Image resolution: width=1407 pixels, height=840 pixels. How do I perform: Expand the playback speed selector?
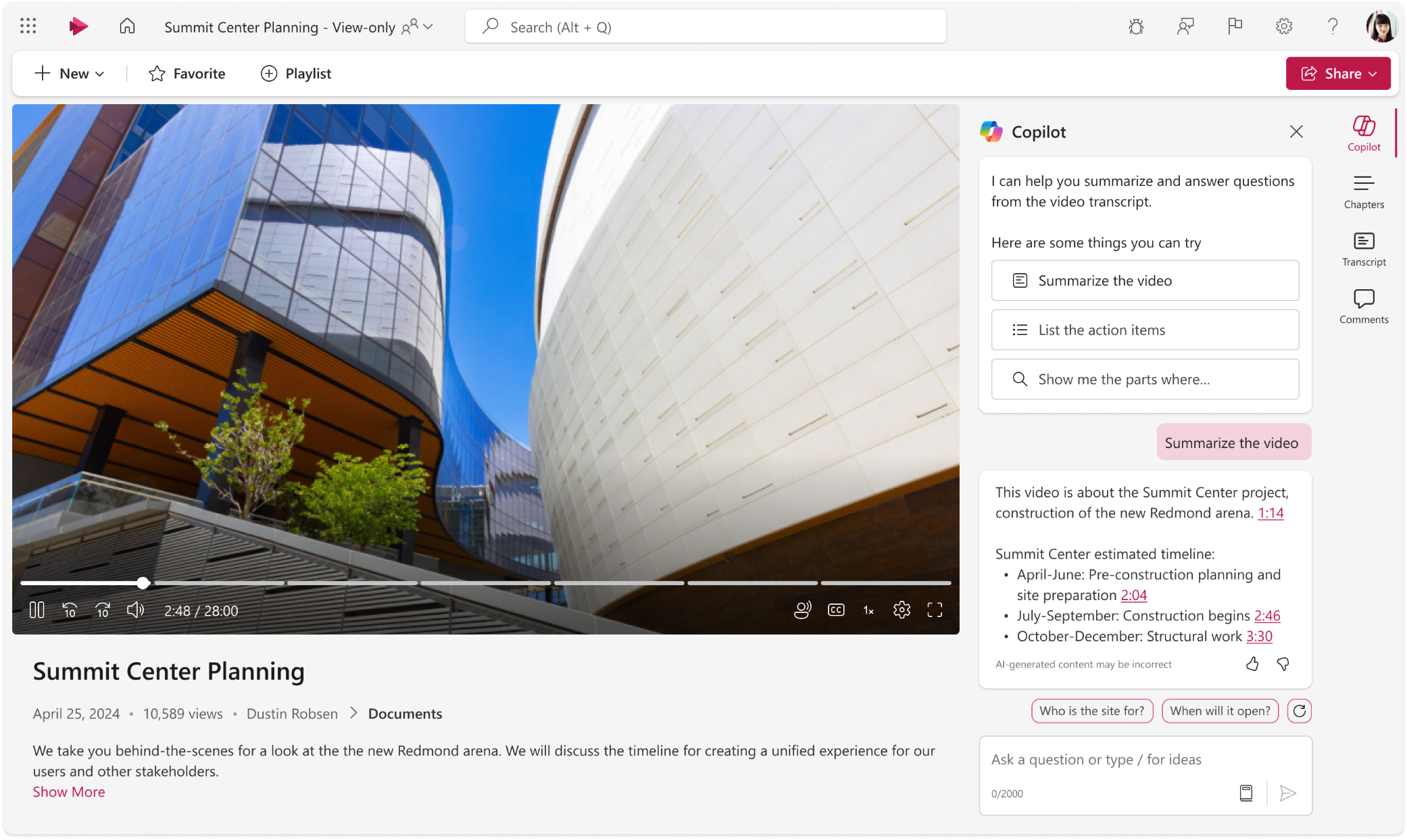click(869, 610)
